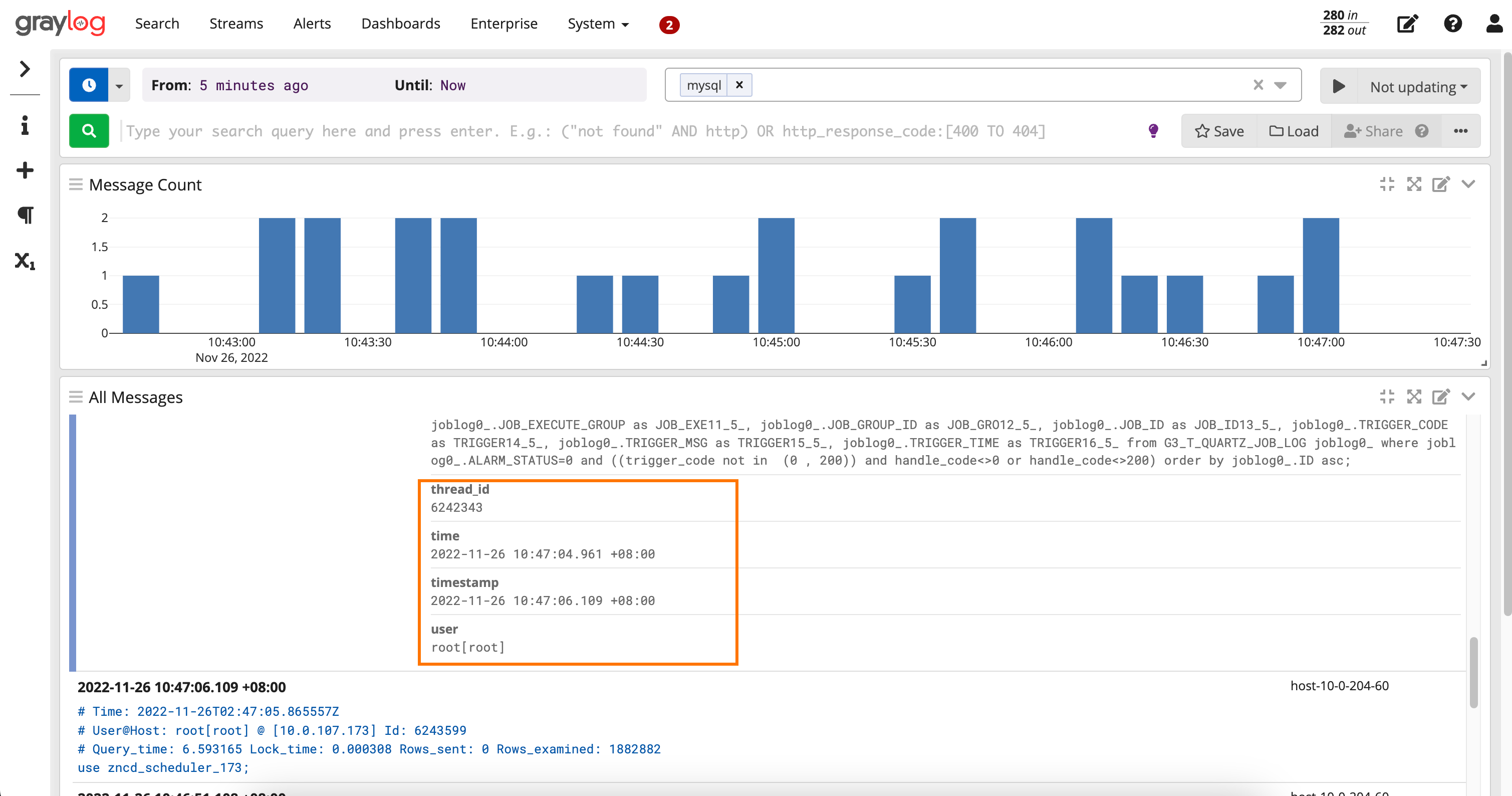This screenshot has height=796, width=1512.
Task: Click the Share button
Action: 1374,130
